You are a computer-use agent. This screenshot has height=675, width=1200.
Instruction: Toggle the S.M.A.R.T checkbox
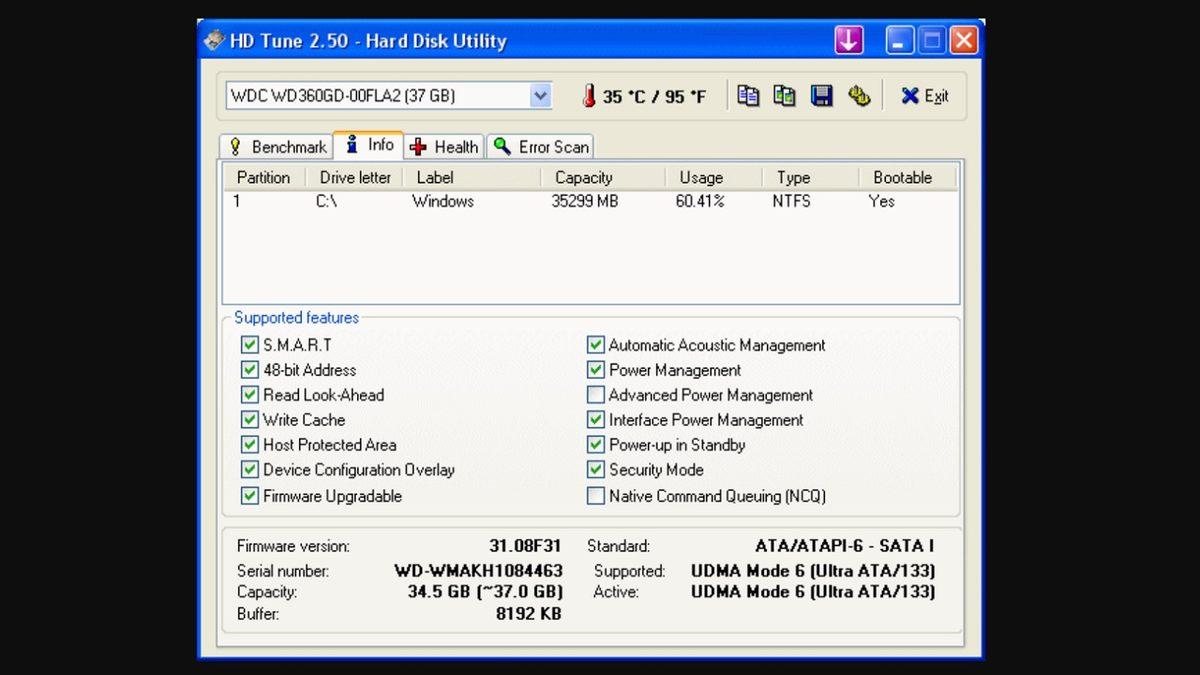click(250, 345)
